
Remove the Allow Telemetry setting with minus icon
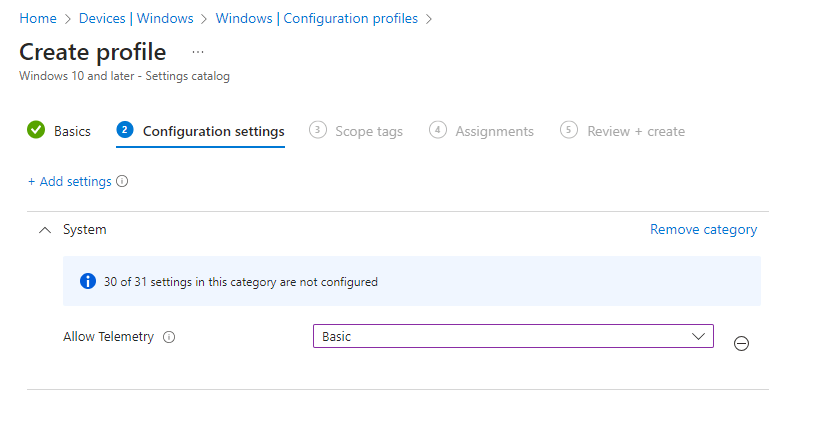point(741,343)
